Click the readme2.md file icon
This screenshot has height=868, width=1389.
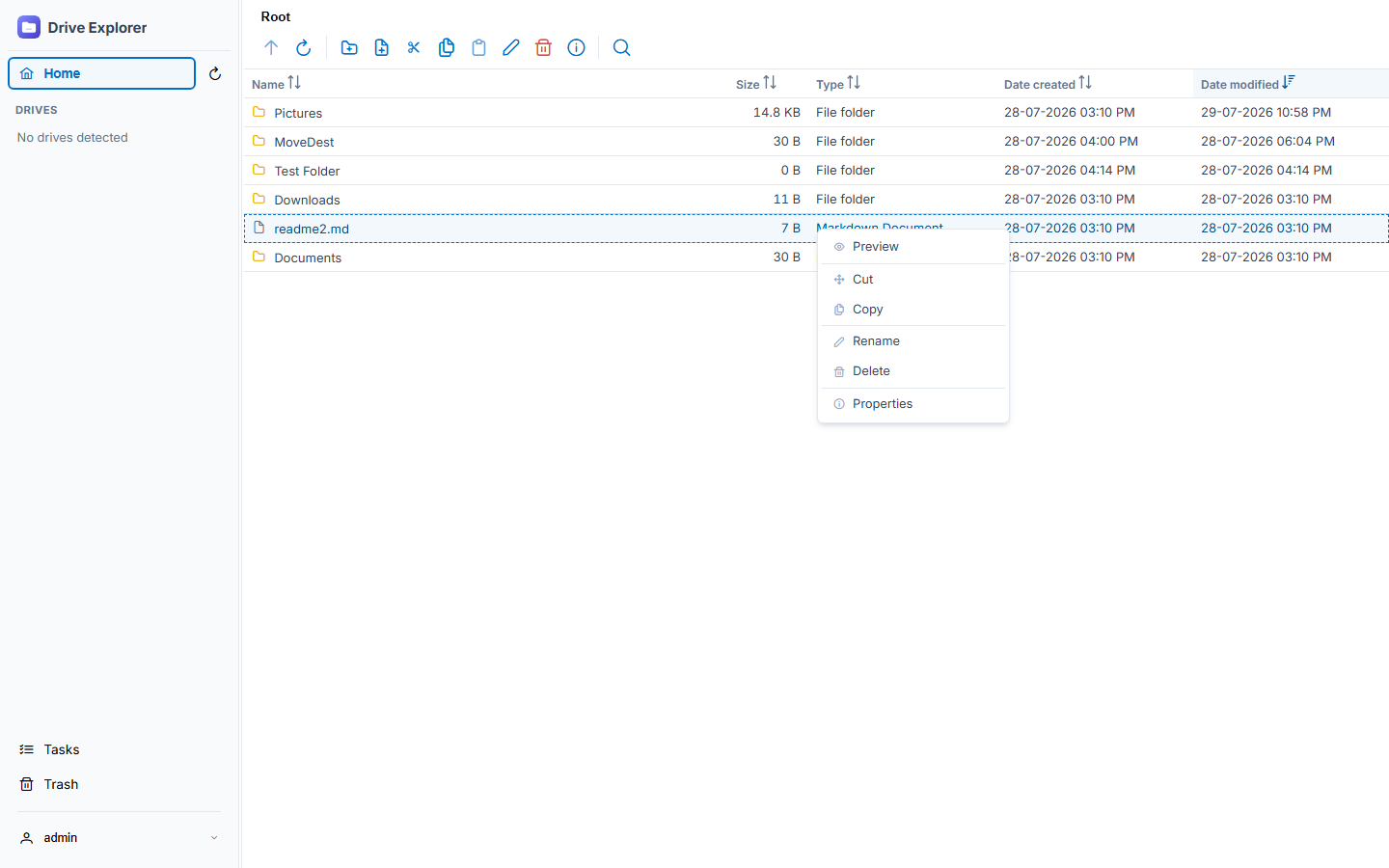click(259, 228)
